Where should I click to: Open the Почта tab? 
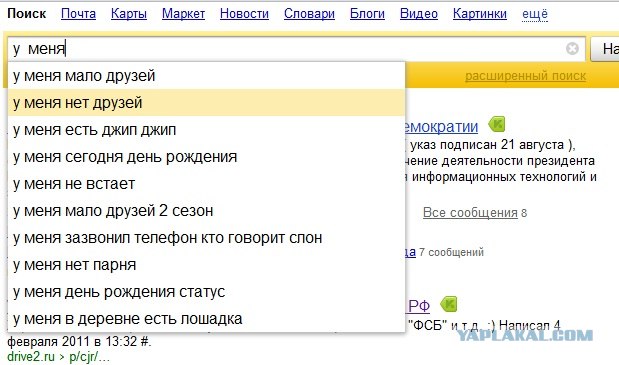[78, 14]
